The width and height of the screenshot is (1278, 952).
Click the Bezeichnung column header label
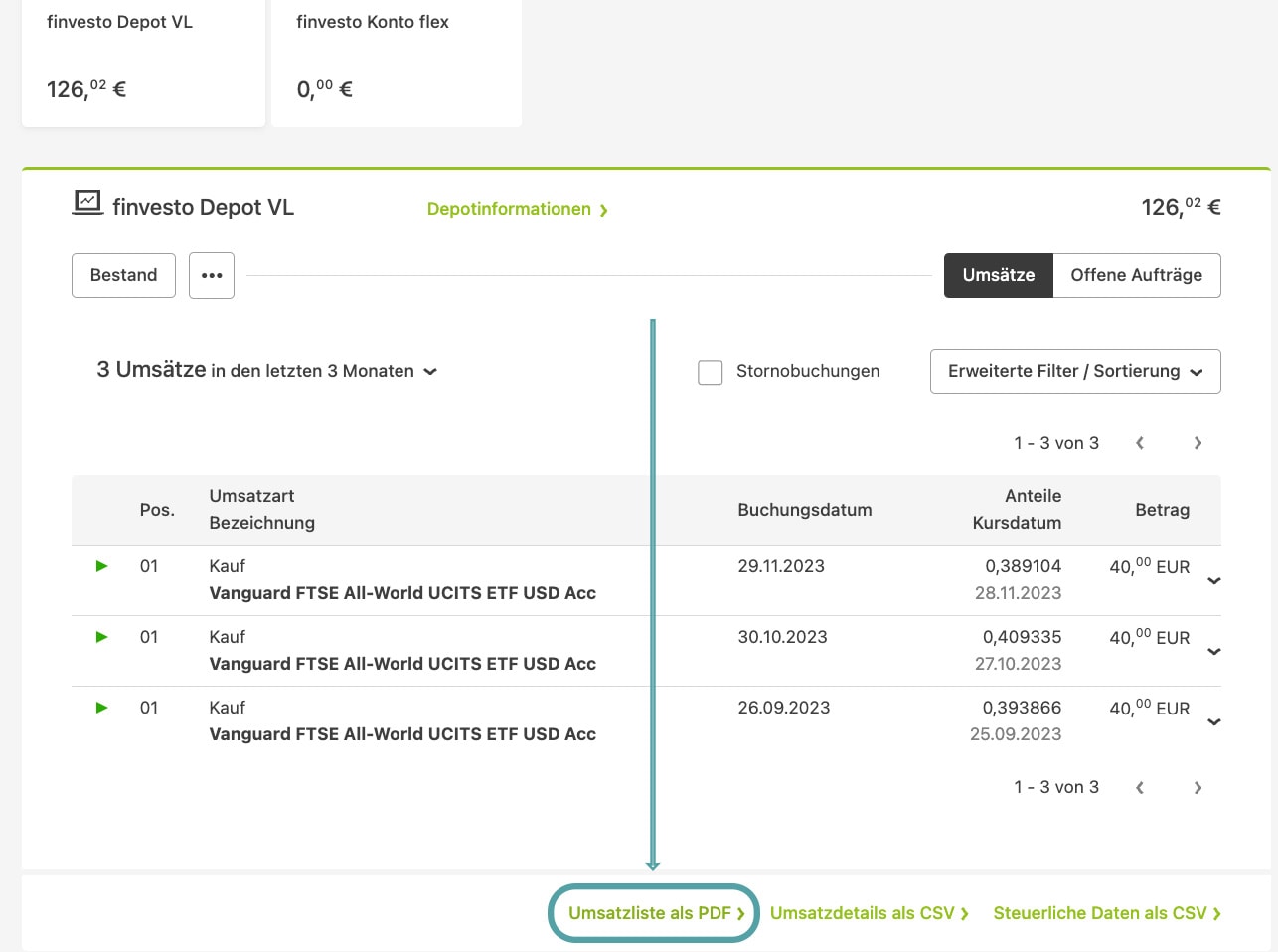tap(261, 523)
